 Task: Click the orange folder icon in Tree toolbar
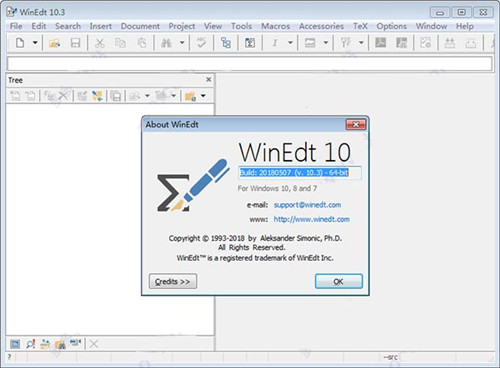(x=190, y=96)
